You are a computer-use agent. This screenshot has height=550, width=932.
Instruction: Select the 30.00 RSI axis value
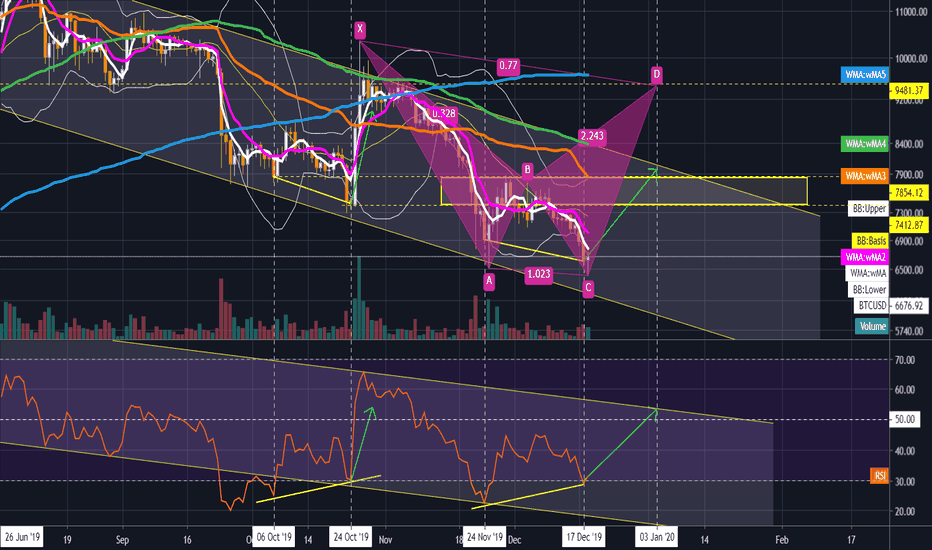tap(905, 482)
